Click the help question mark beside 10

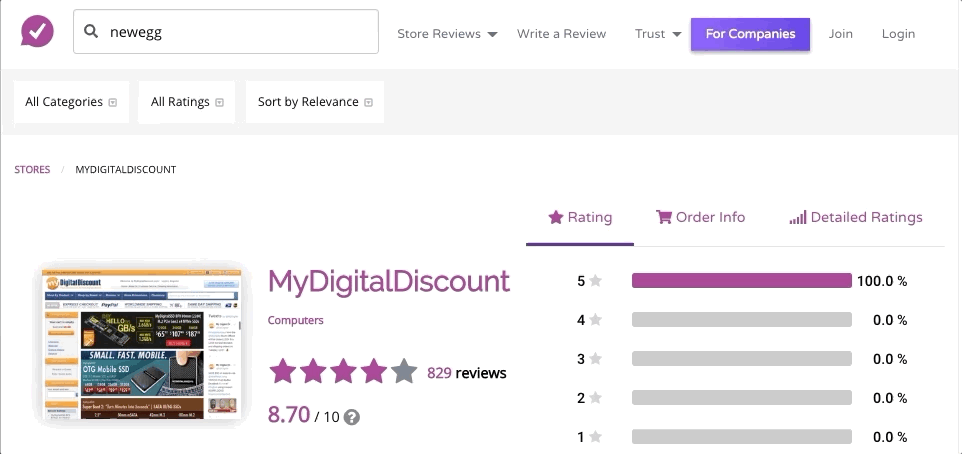pos(352,418)
